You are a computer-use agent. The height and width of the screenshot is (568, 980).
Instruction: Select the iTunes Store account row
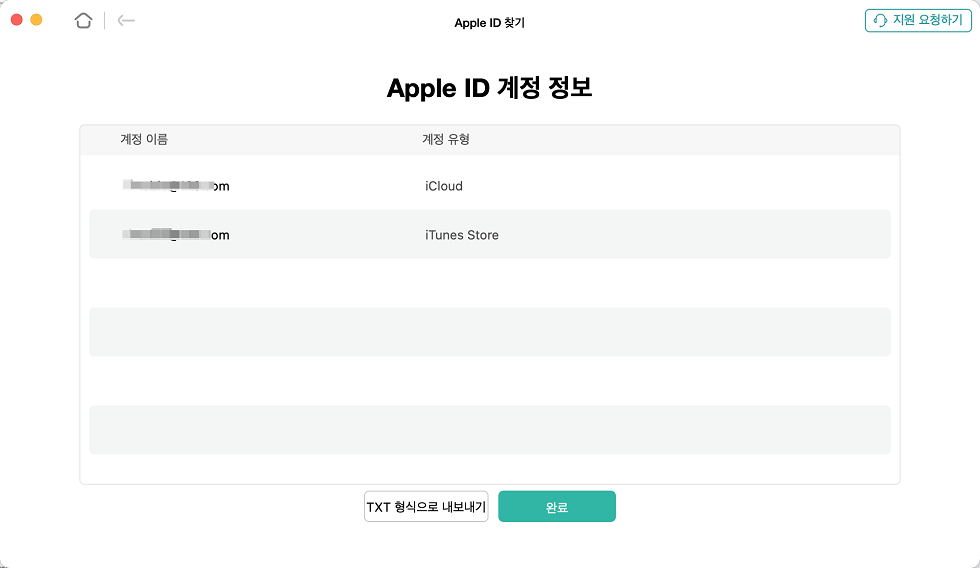(490, 234)
